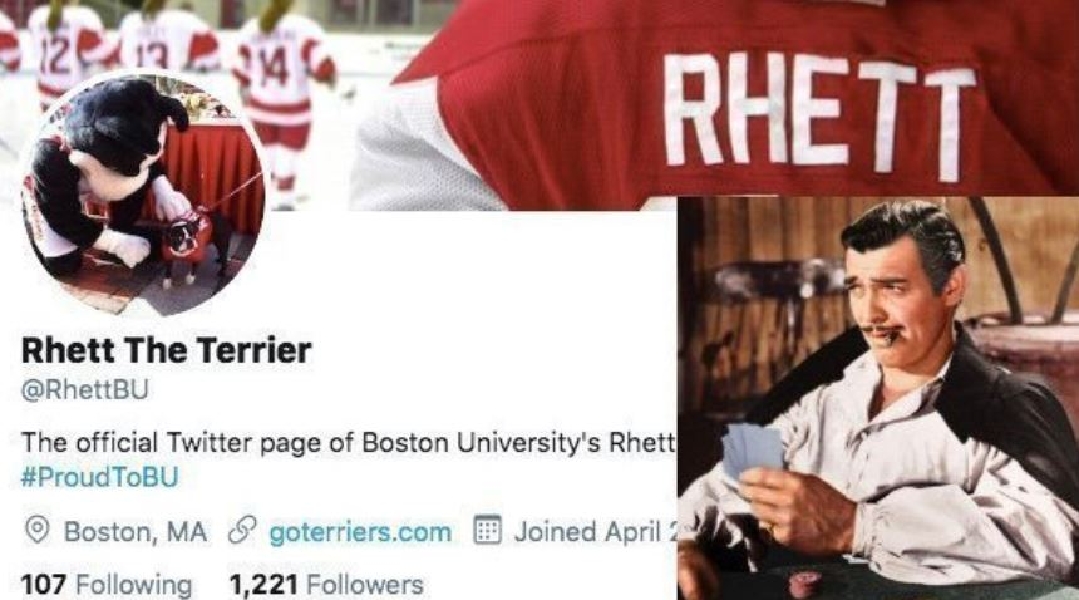View the 1,221 Followers list

pos(326,585)
